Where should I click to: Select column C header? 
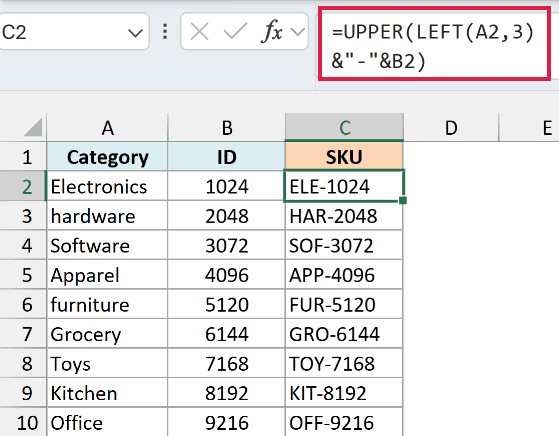click(344, 128)
